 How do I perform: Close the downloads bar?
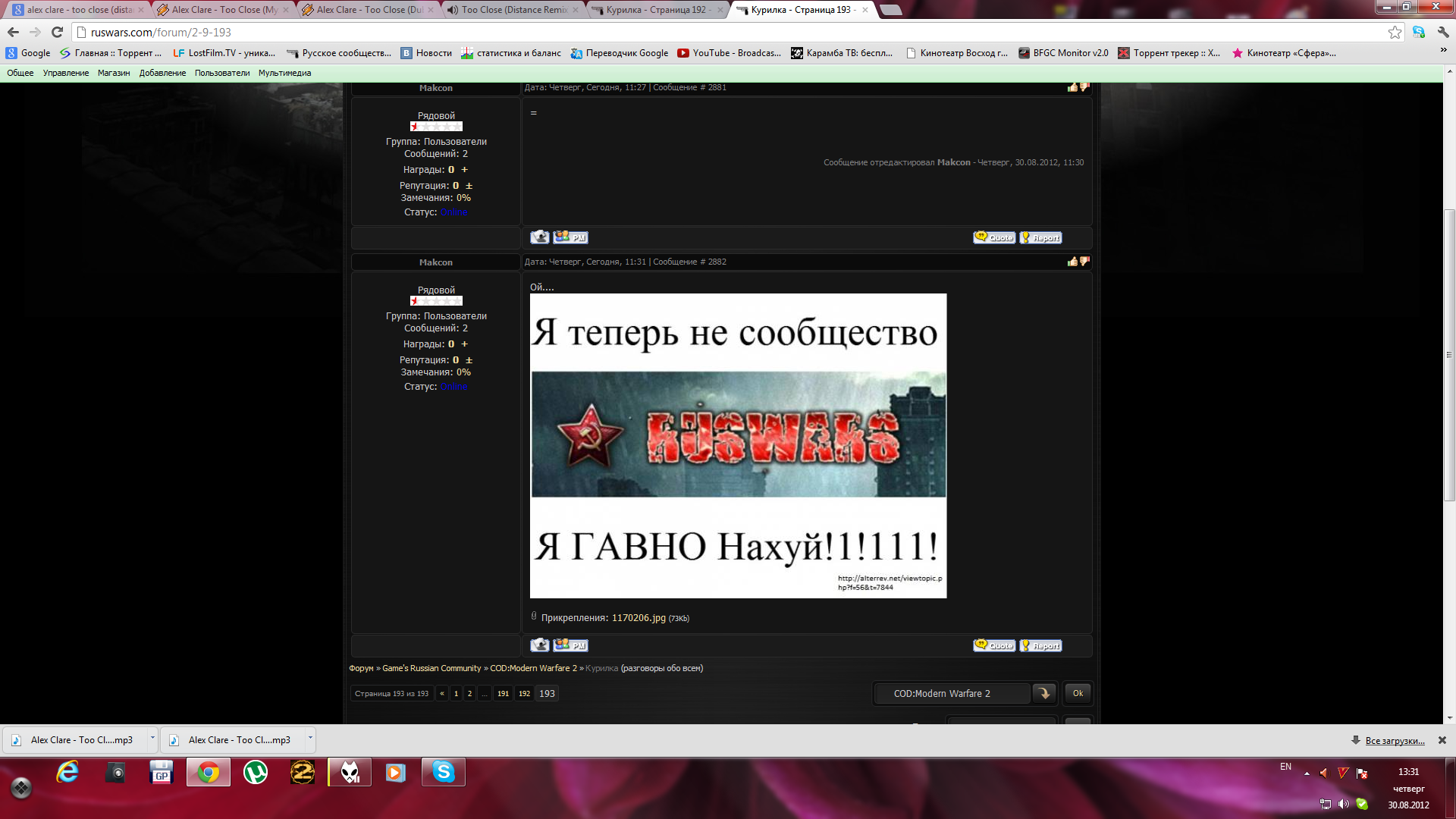(x=1442, y=740)
